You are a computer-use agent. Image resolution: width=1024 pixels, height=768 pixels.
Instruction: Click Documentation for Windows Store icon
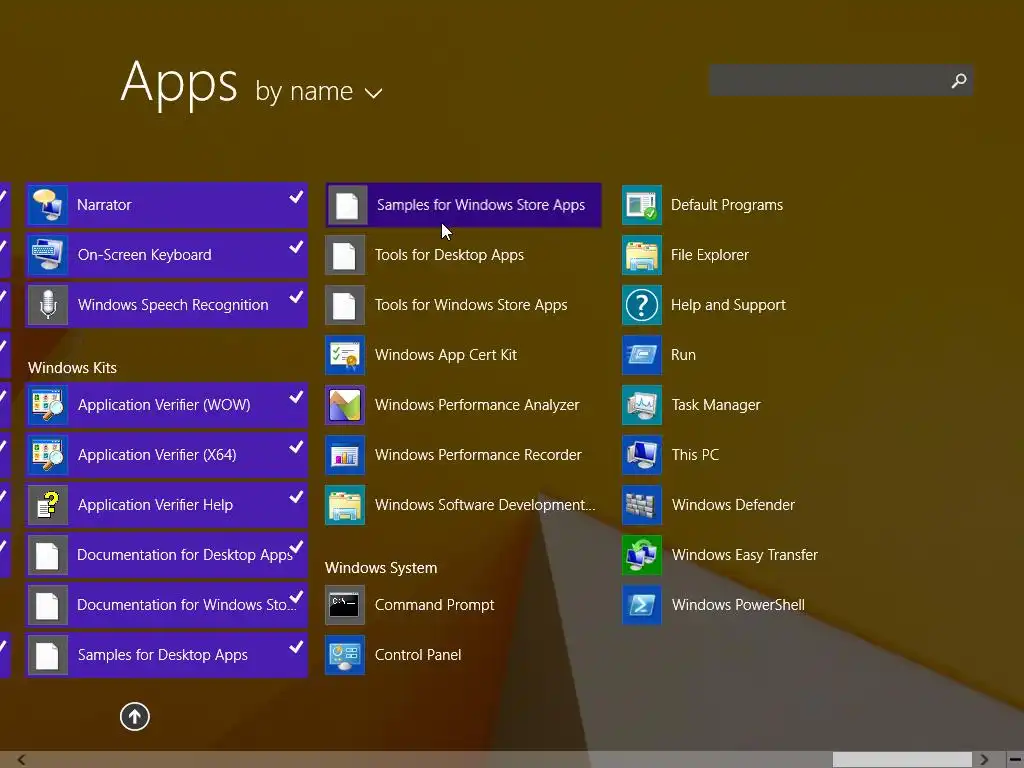tap(48, 605)
